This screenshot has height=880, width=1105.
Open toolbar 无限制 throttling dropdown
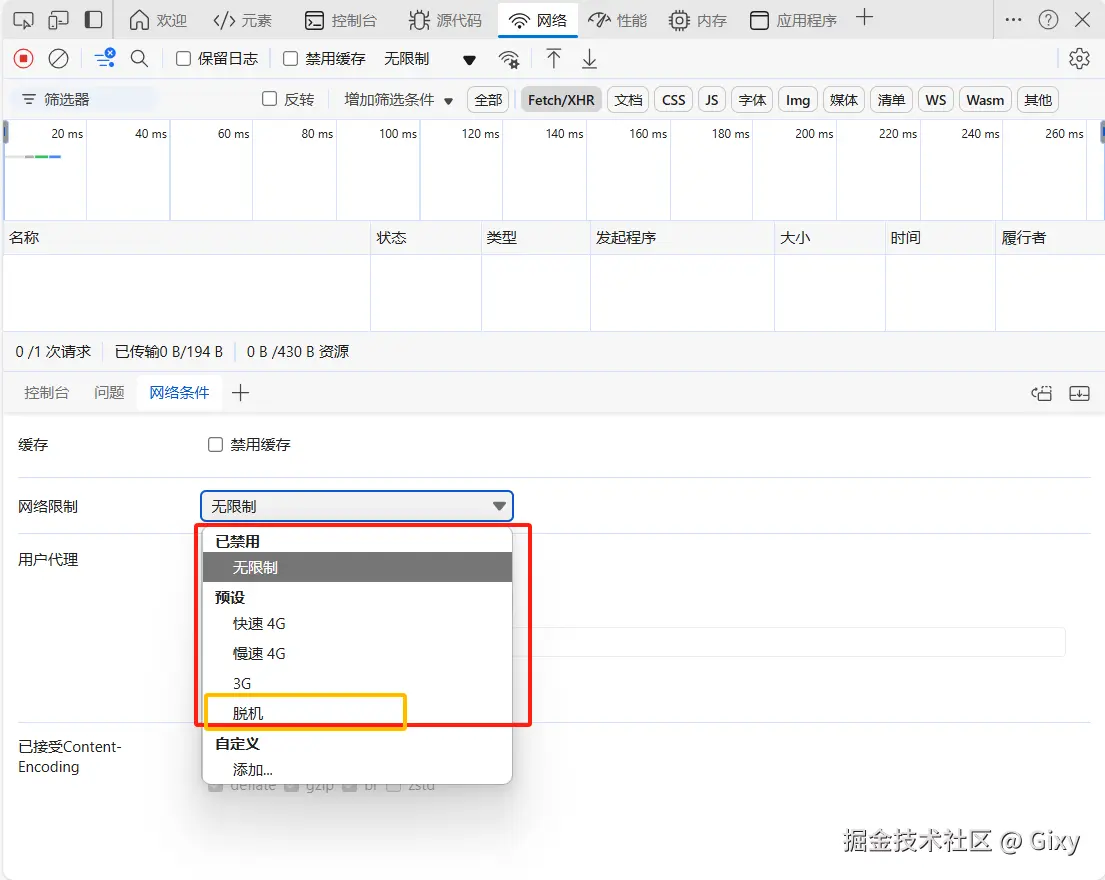coord(430,59)
